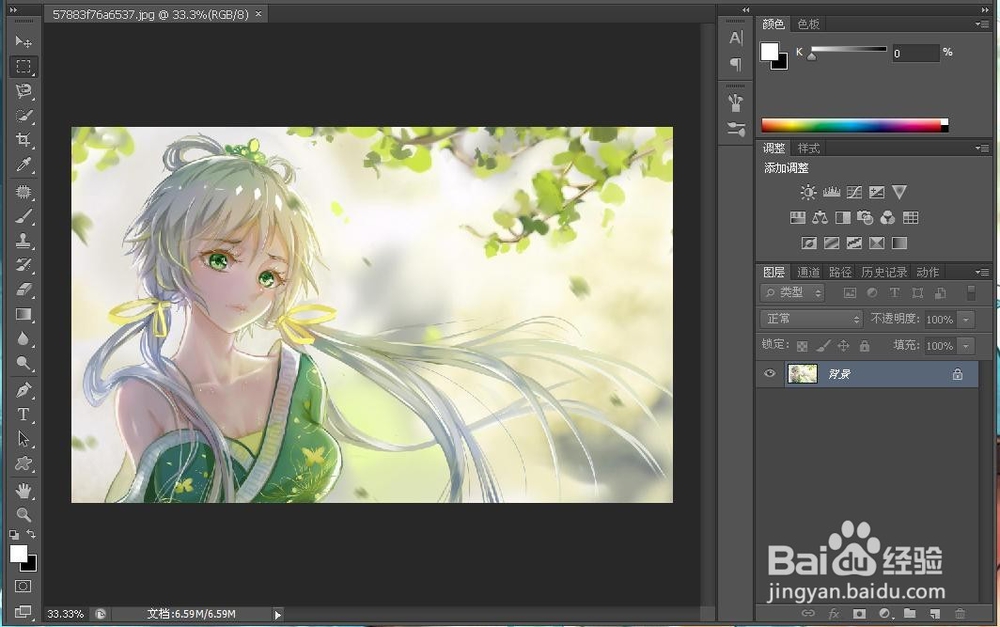The width and height of the screenshot is (1000, 627).
Task: Add a Curves adjustment
Action: (854, 192)
